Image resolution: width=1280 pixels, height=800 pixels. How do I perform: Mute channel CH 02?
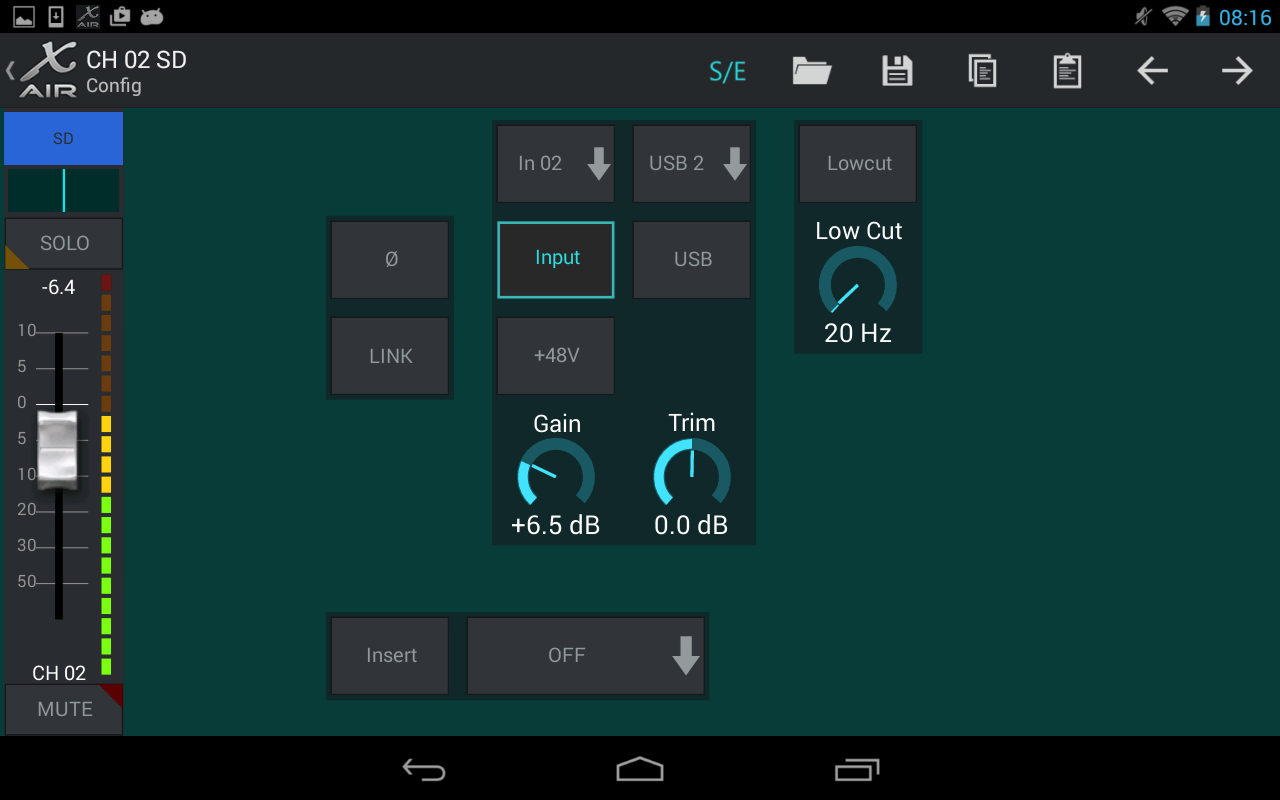63,709
